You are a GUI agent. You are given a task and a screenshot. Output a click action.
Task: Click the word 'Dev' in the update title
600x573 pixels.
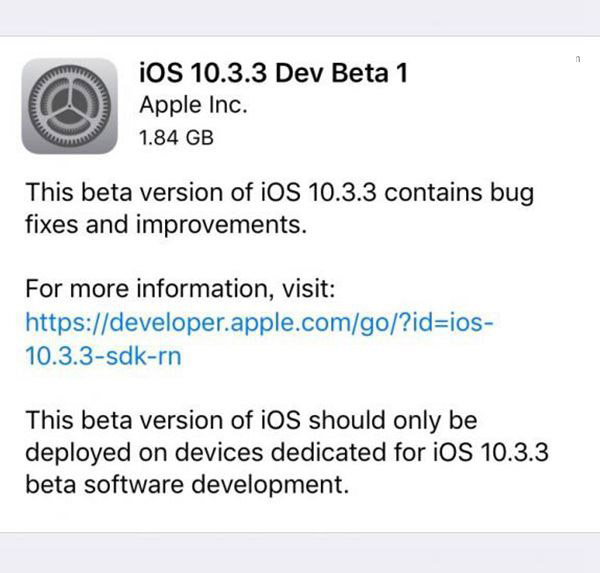pos(300,73)
